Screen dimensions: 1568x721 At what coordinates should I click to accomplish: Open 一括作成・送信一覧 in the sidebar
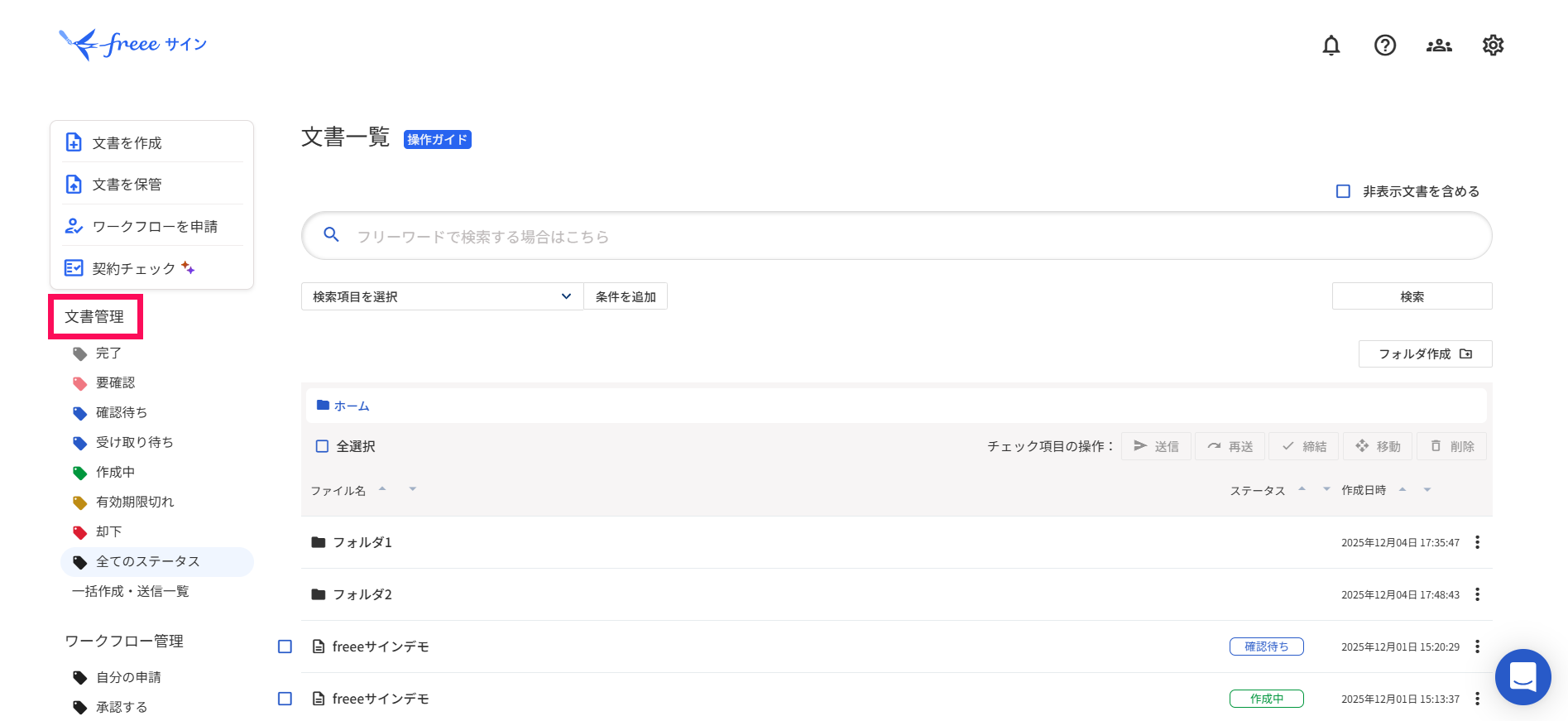(x=131, y=591)
